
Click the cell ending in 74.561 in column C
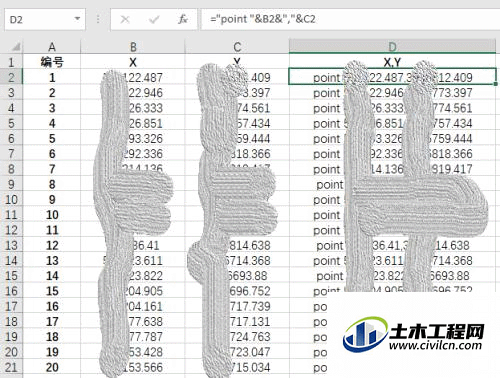point(237,108)
